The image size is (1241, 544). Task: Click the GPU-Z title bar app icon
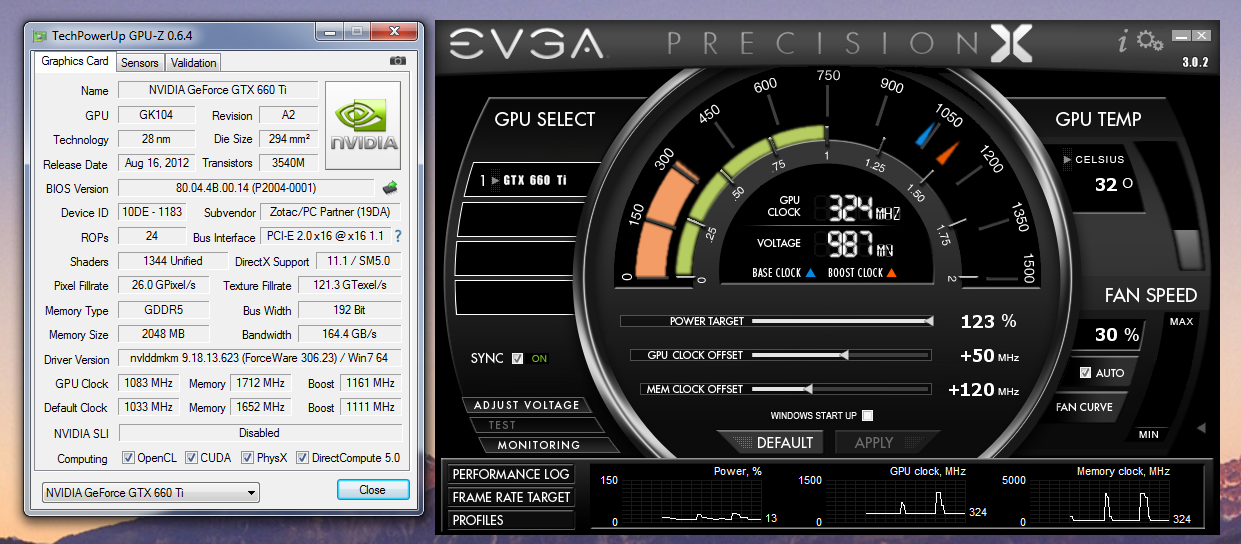pyautogui.click(x=39, y=35)
